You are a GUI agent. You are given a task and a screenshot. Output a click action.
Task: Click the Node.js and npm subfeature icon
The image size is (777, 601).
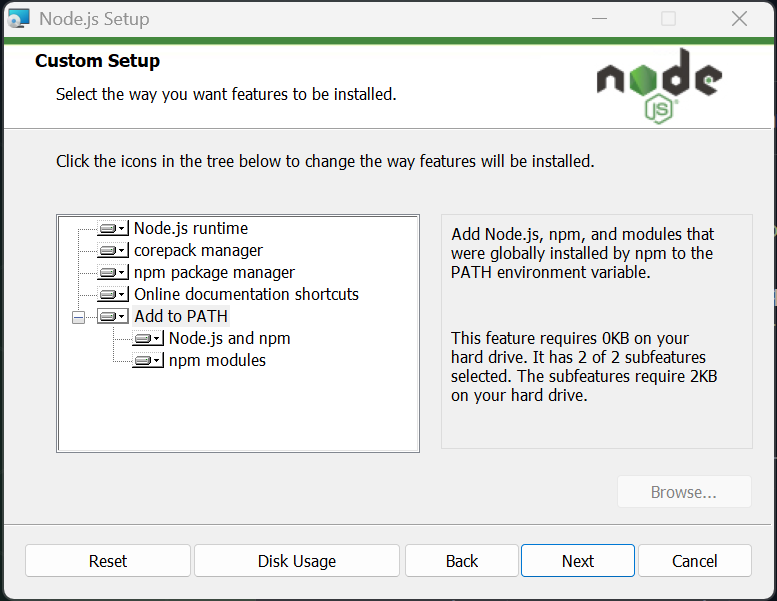(x=147, y=338)
